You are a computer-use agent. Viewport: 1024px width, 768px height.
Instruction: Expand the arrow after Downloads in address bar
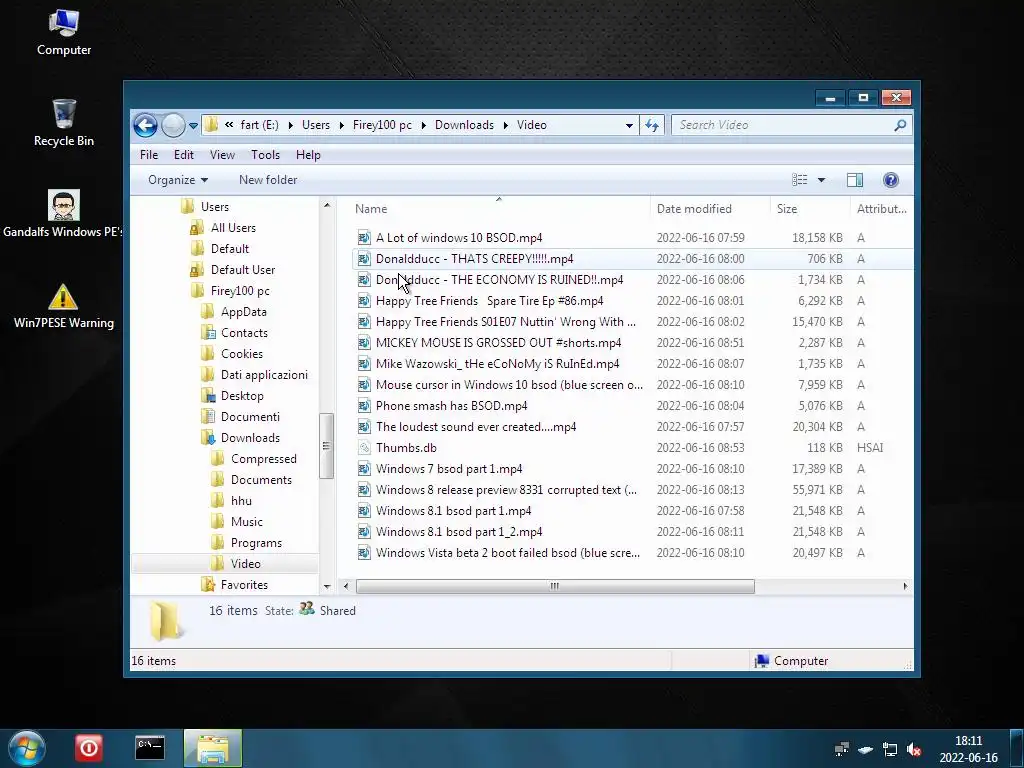[505, 125]
